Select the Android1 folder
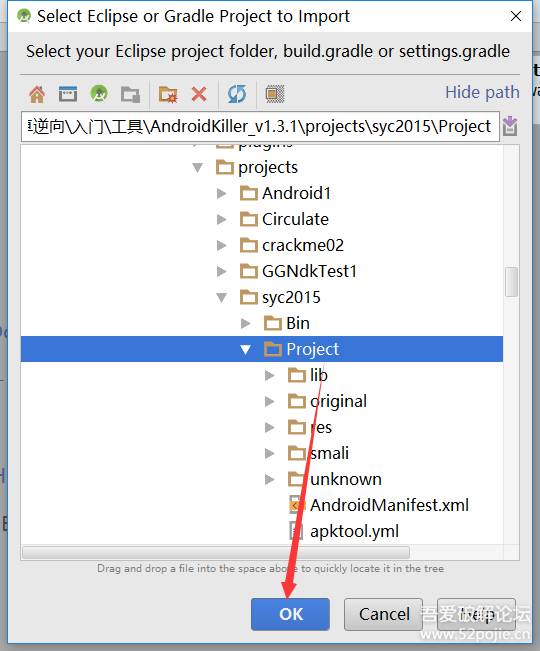540x651 pixels. pos(285,193)
